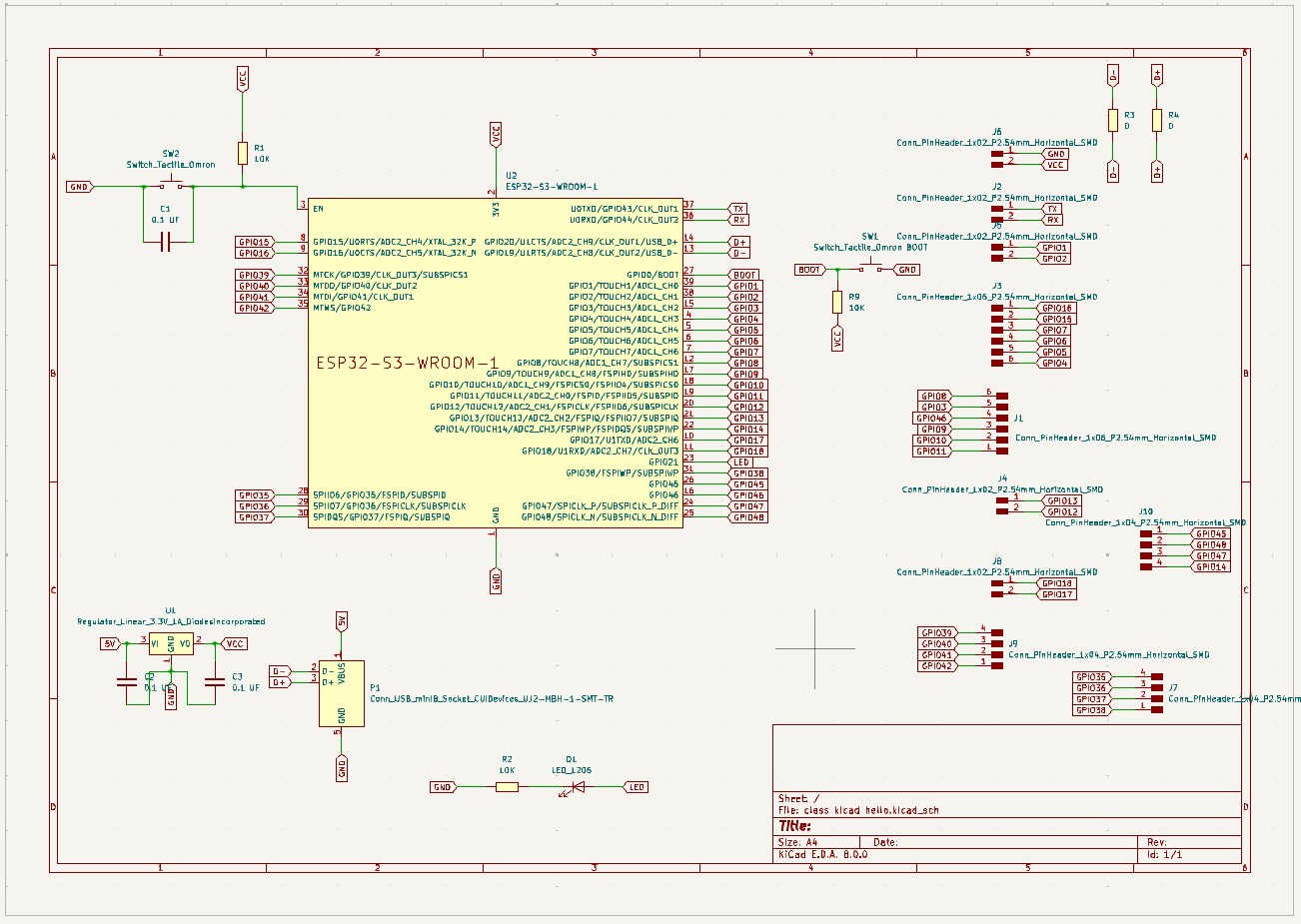Viewport: 1301px width, 924px height.
Task: Select pin 1 pad of connector J8
Action: 997,583
